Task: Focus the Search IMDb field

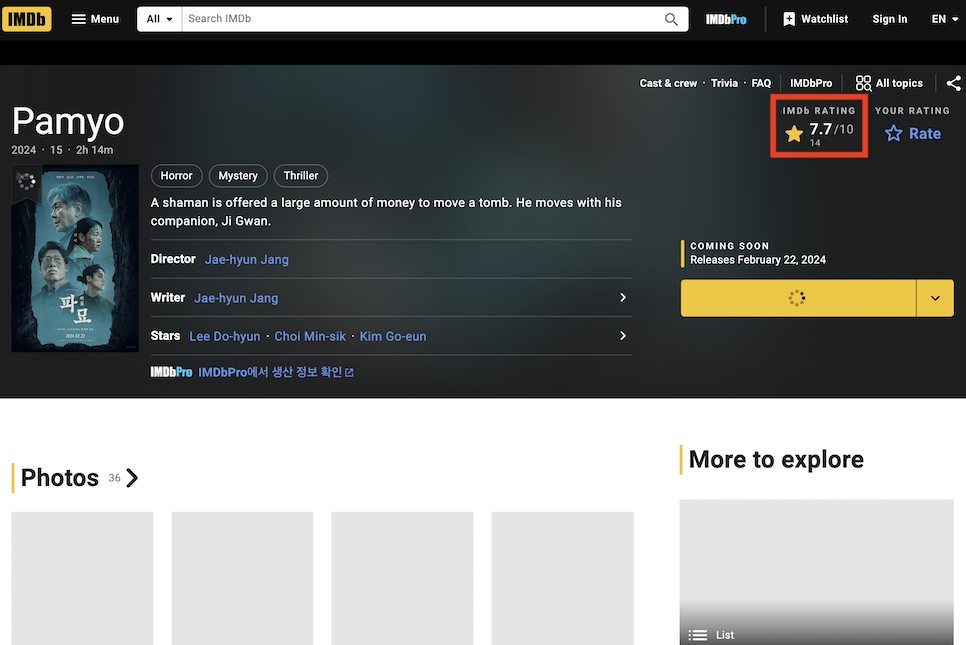Action: [x=422, y=19]
